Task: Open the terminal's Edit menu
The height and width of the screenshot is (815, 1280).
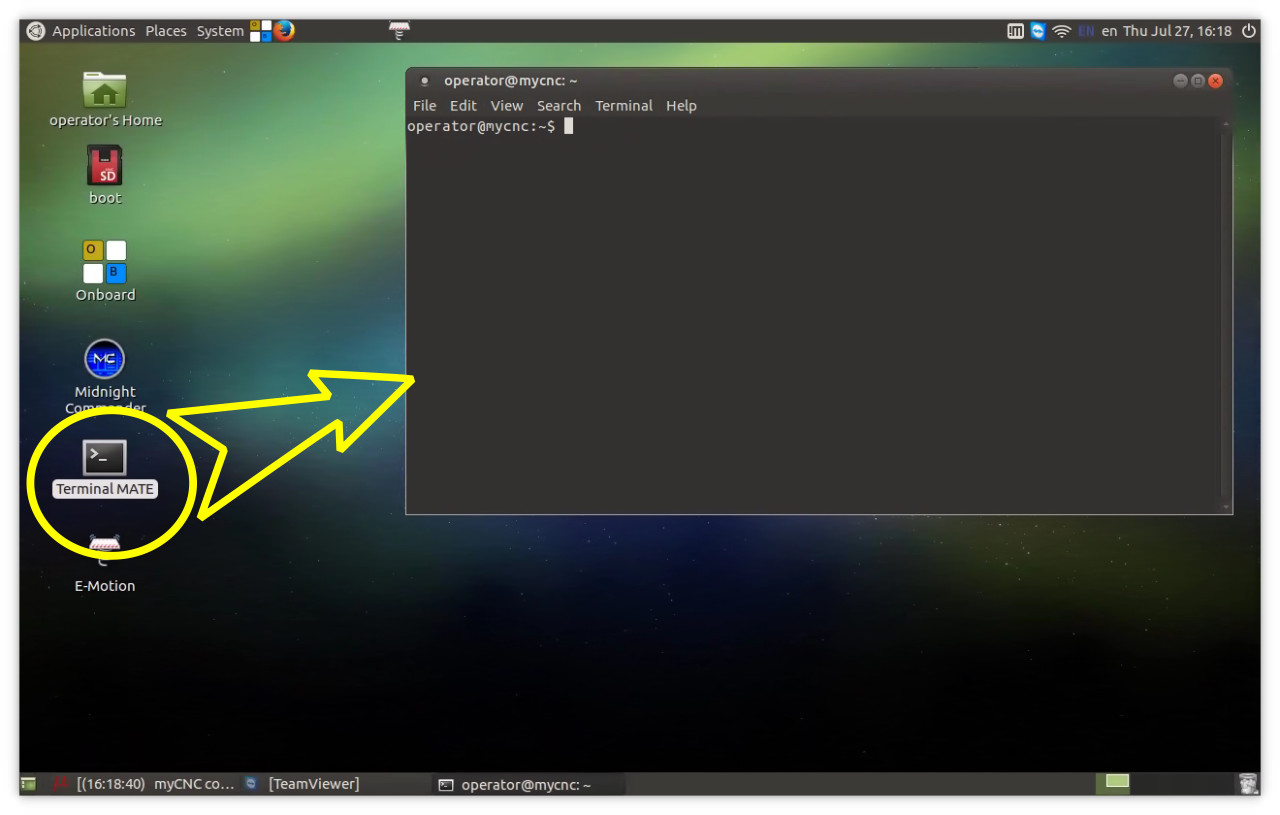Action: [463, 106]
